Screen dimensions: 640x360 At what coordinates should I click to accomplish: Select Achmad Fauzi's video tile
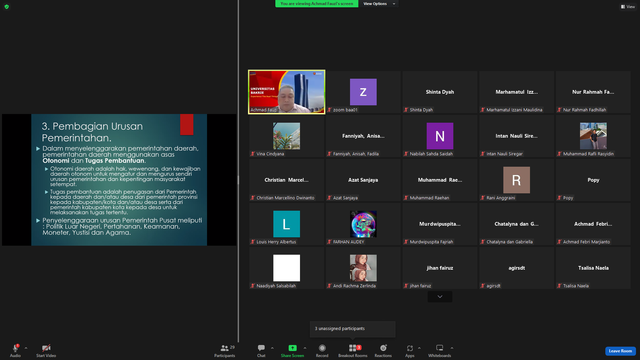[287, 92]
